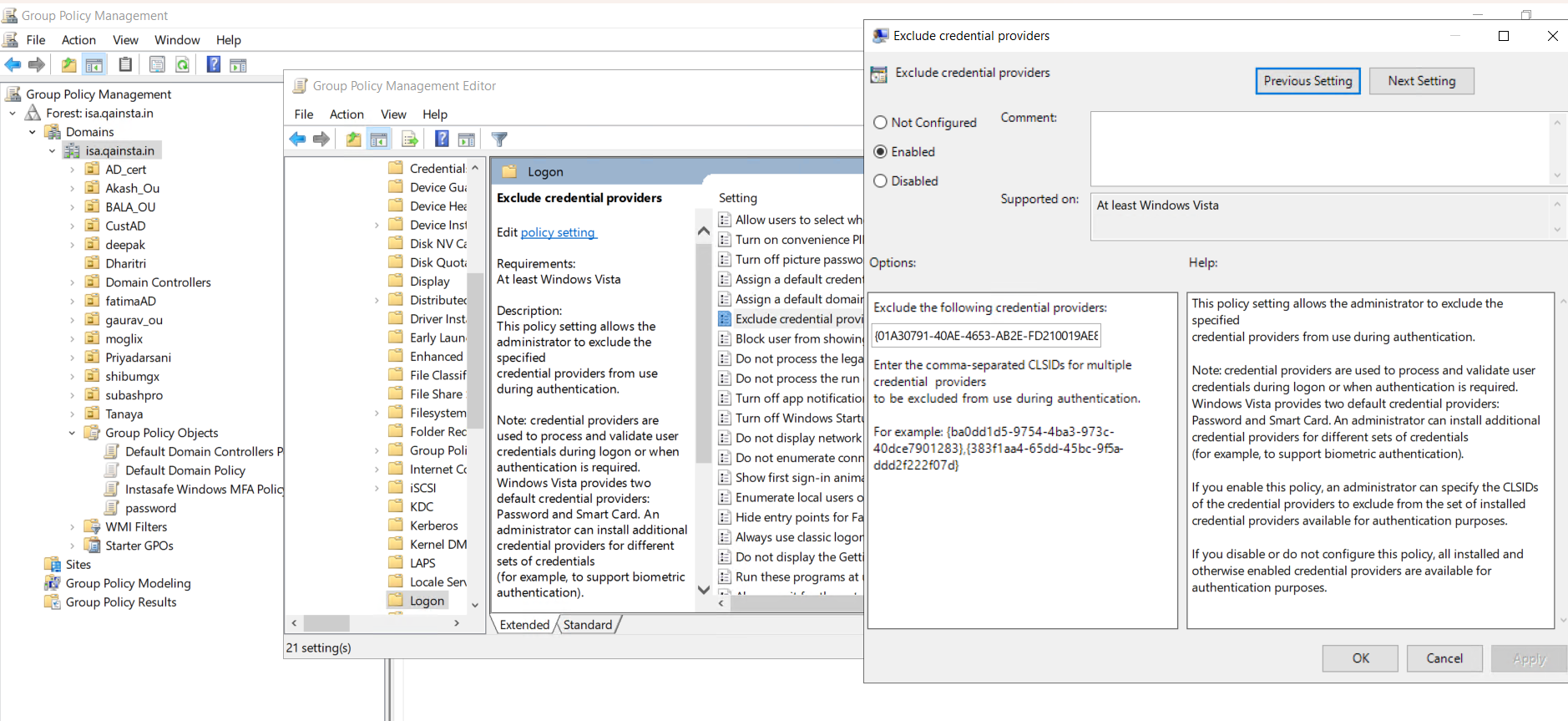Select 'Block user from showing' setting row
Screen dimensions: 1568x721
pos(790,339)
